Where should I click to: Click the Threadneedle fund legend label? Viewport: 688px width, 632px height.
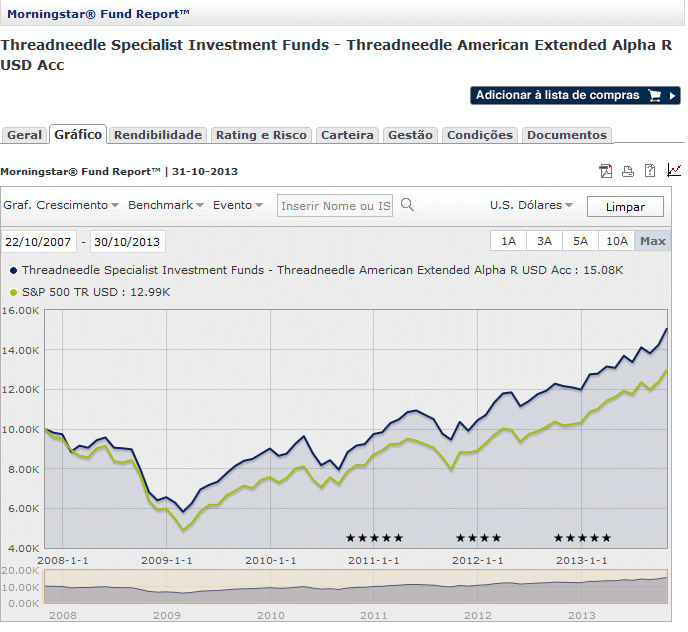322,270
